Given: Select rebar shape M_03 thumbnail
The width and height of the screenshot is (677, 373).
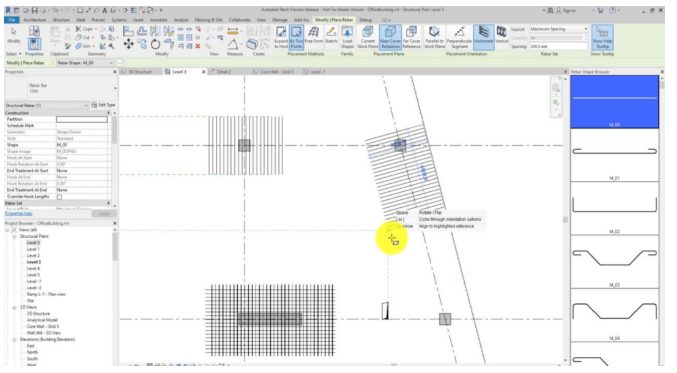Looking at the screenshot, I should click(614, 262).
